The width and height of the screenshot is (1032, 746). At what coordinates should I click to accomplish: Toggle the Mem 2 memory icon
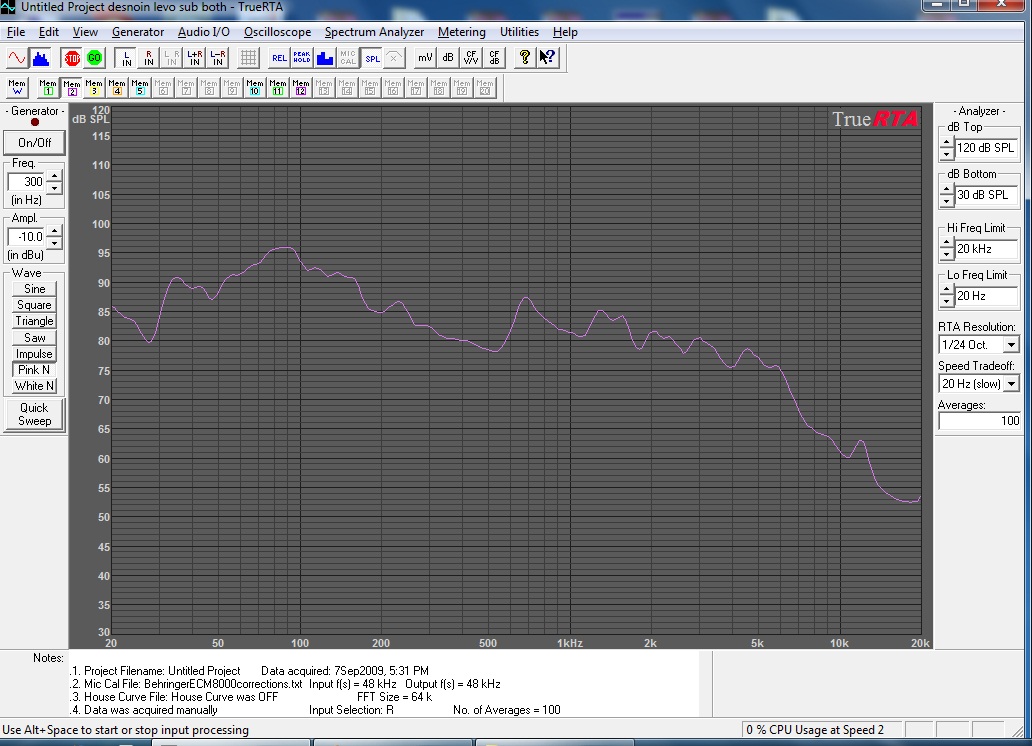71,88
